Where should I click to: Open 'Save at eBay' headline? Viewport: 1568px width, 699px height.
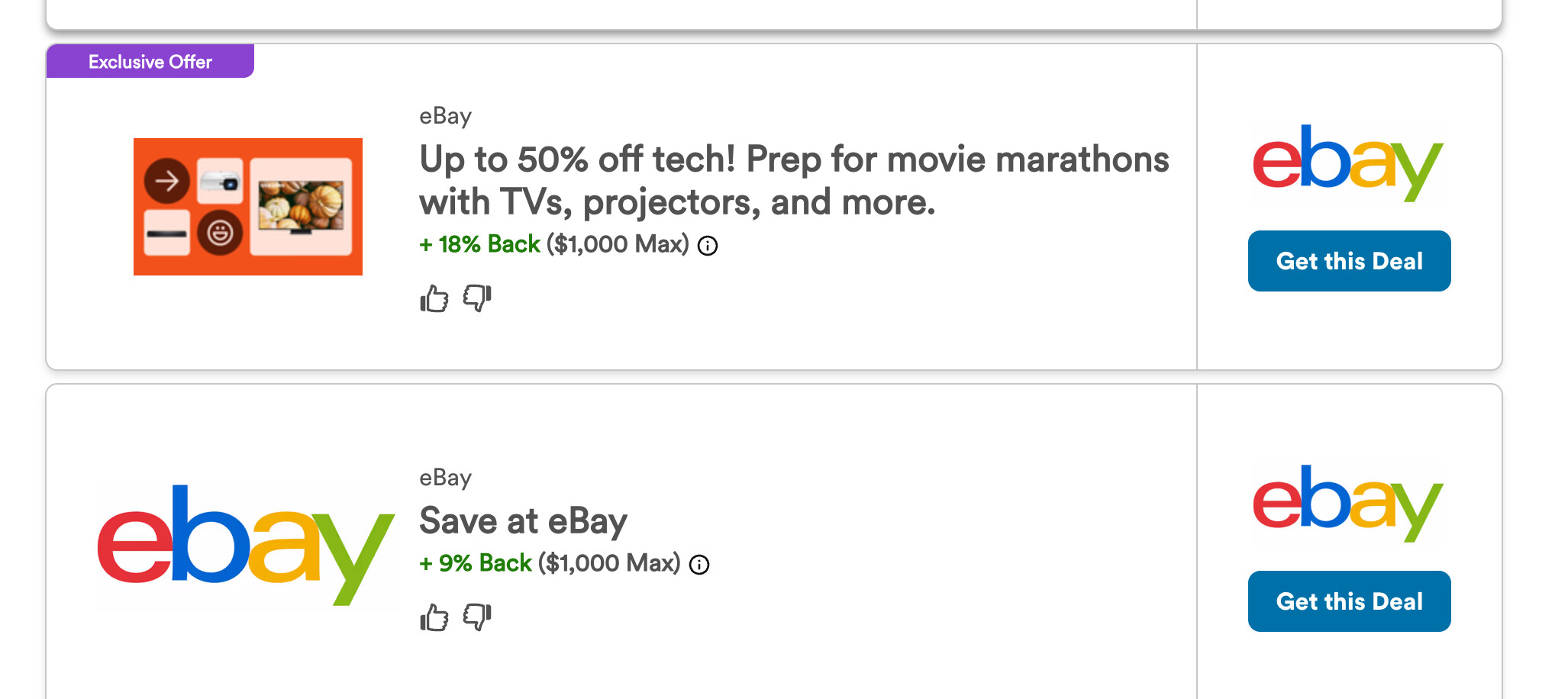[523, 521]
